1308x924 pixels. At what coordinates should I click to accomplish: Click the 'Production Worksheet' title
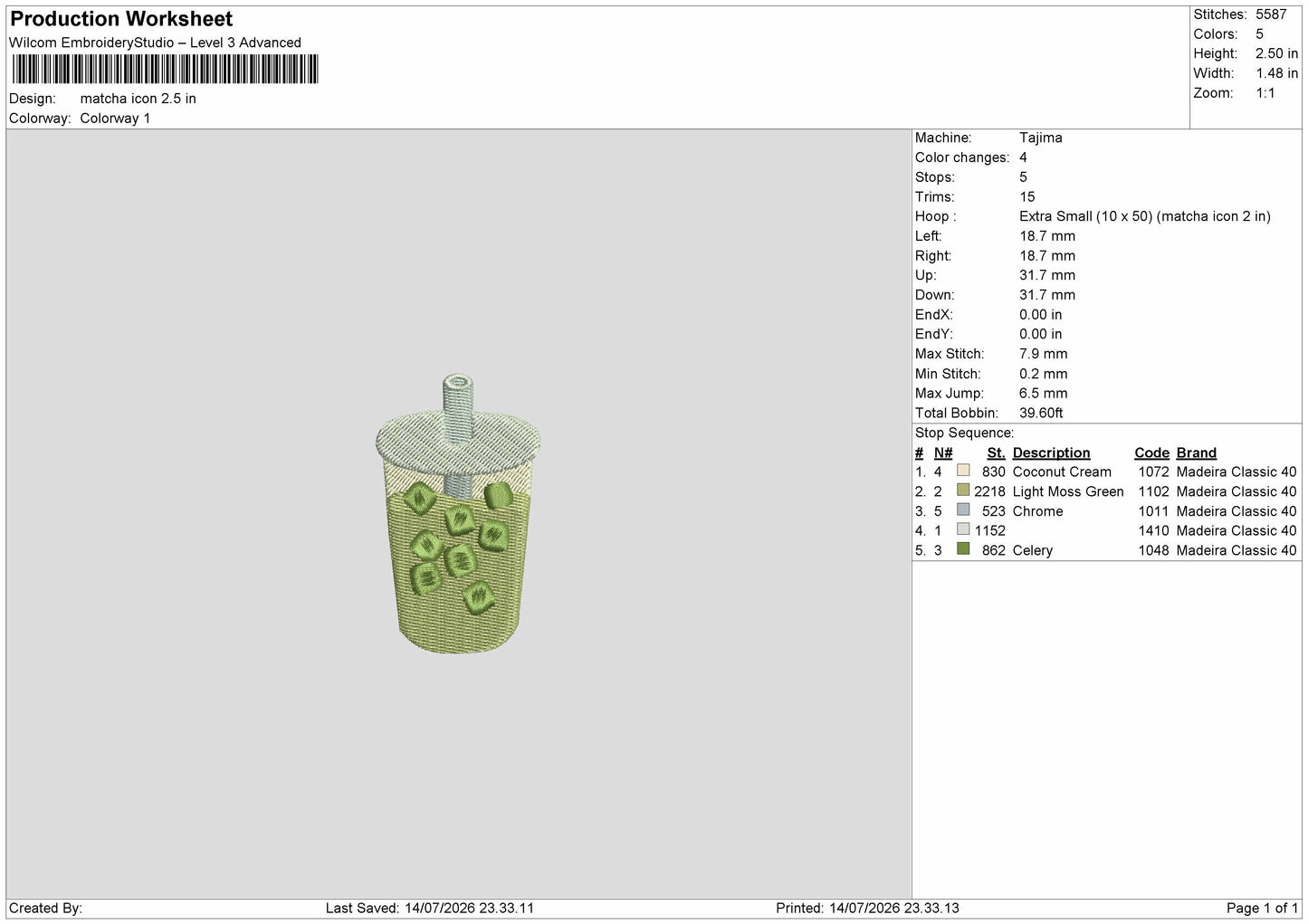point(121,19)
